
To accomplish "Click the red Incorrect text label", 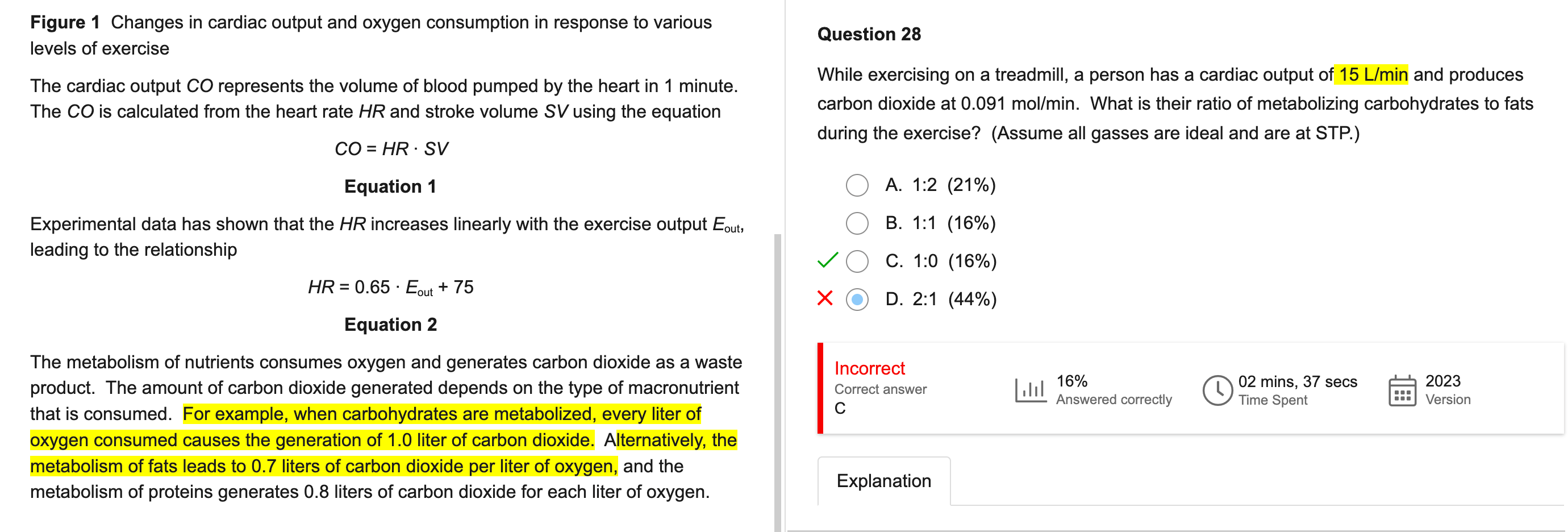I will pyautogui.click(x=870, y=368).
